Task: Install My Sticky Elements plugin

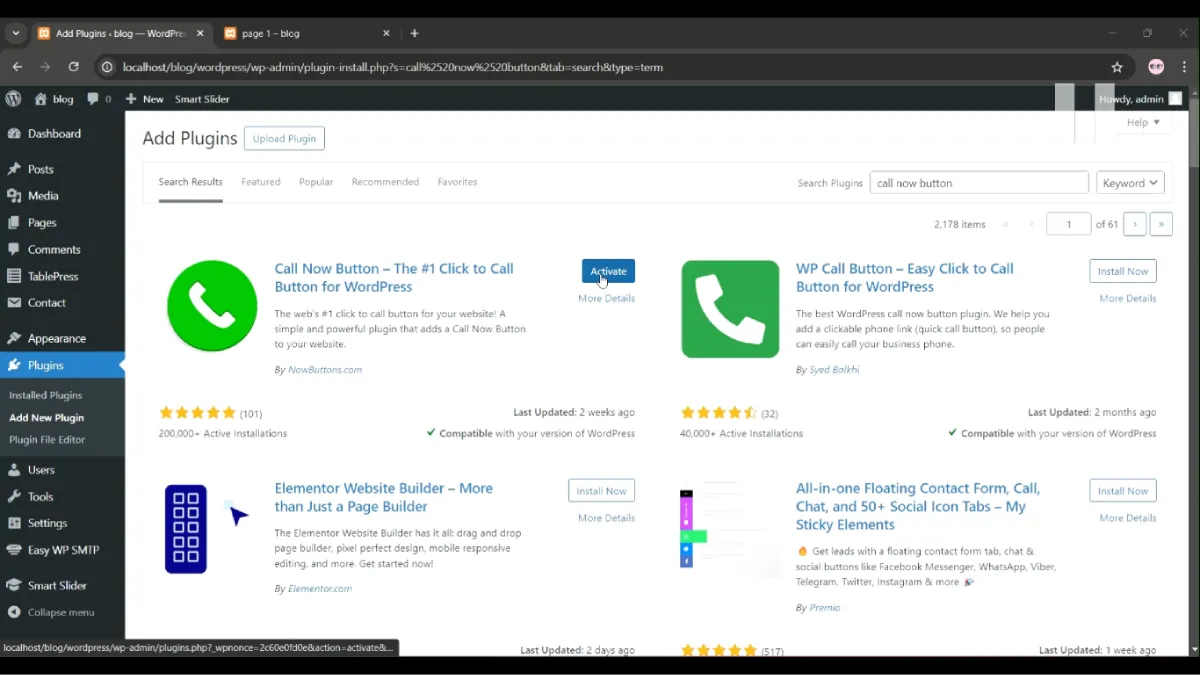Action: pyautogui.click(x=1123, y=491)
